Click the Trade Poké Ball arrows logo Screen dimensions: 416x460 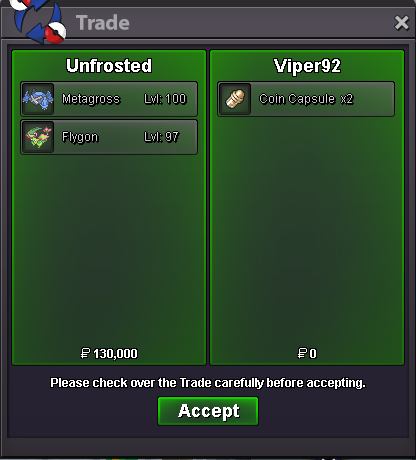coord(38,21)
